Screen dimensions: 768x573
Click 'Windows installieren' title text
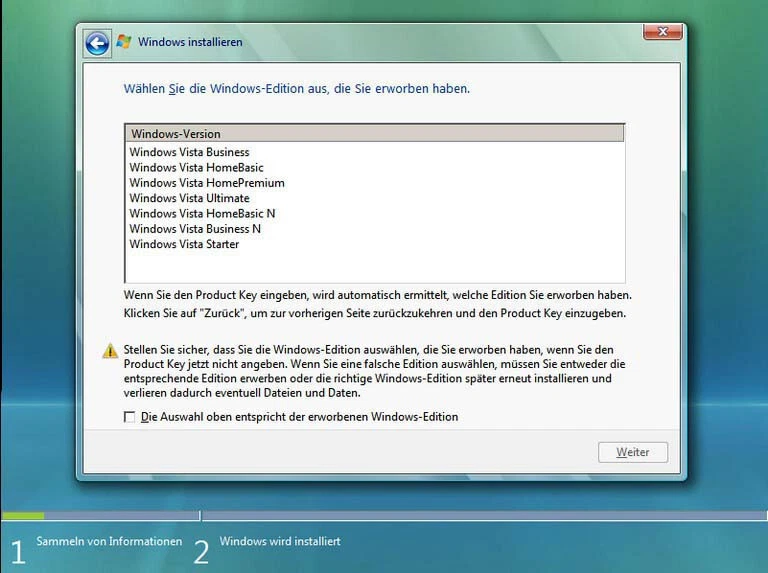pos(190,42)
